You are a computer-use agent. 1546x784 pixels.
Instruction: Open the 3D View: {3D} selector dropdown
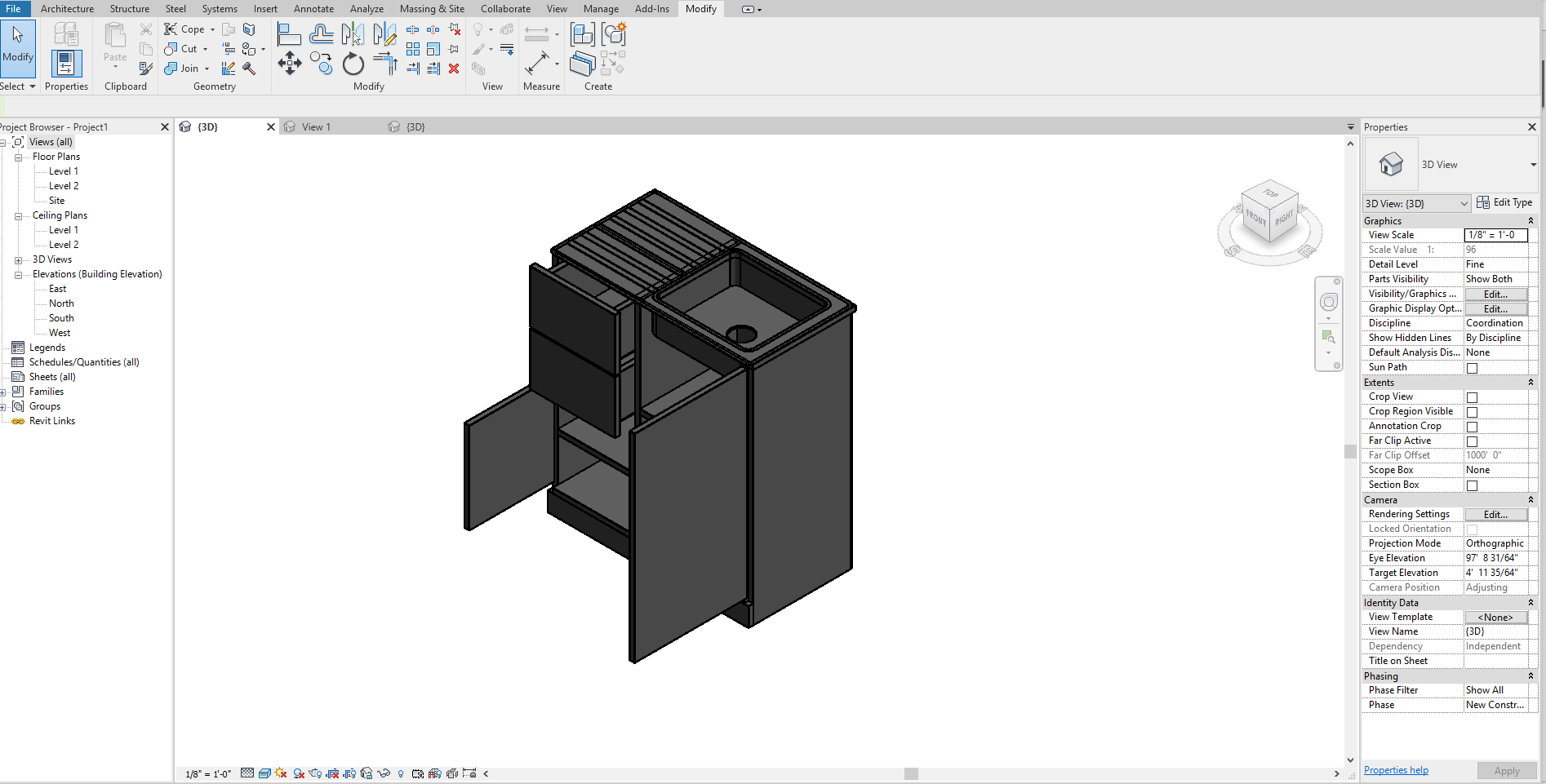pos(1465,203)
